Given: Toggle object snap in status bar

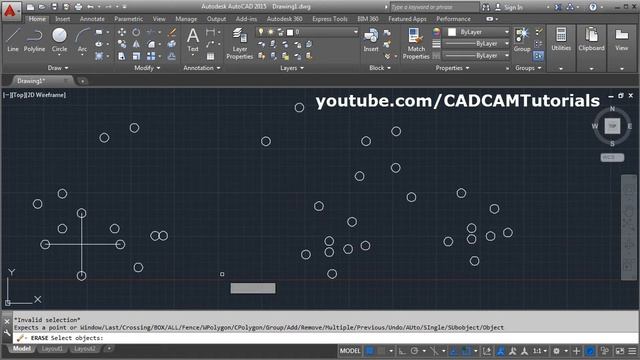Looking at the screenshot, I should click(x=466, y=351).
